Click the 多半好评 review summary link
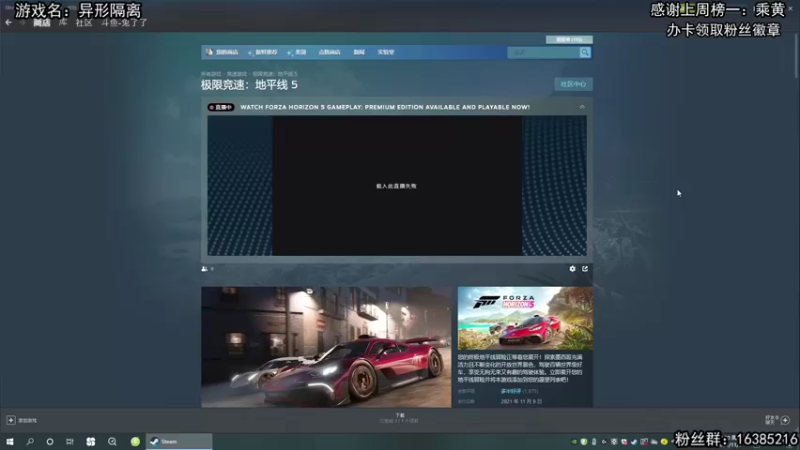 pyautogui.click(x=511, y=391)
